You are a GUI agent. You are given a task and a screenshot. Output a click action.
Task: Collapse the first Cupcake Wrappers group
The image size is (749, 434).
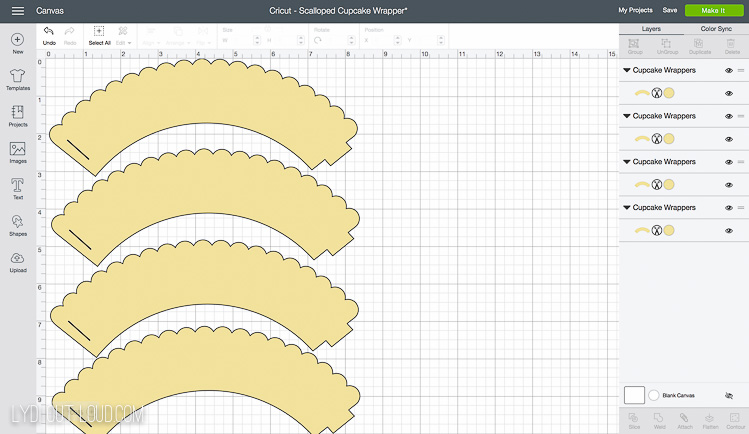point(627,70)
